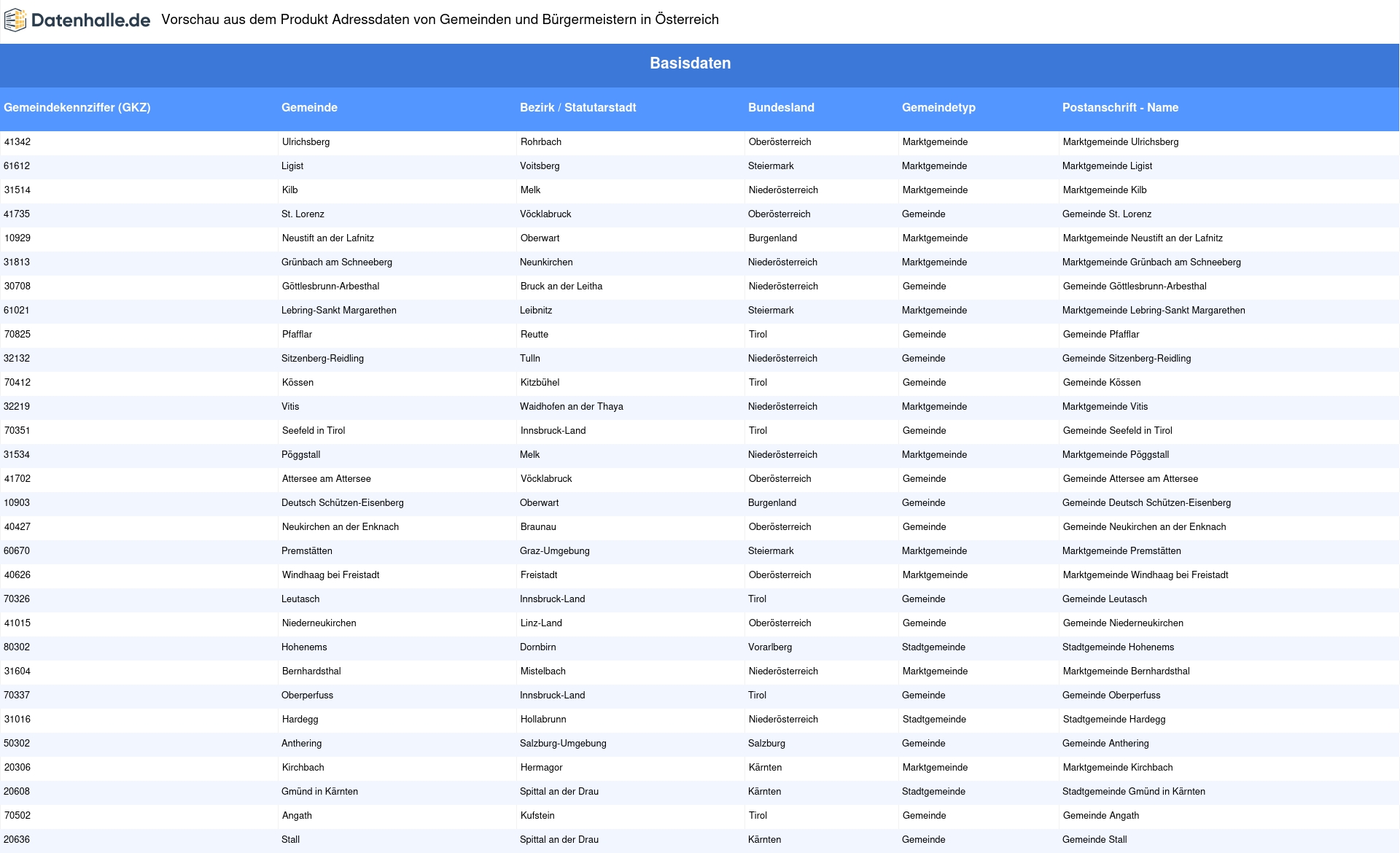
Task: Select the Anthering Gemeinde cell
Action: (x=397, y=744)
